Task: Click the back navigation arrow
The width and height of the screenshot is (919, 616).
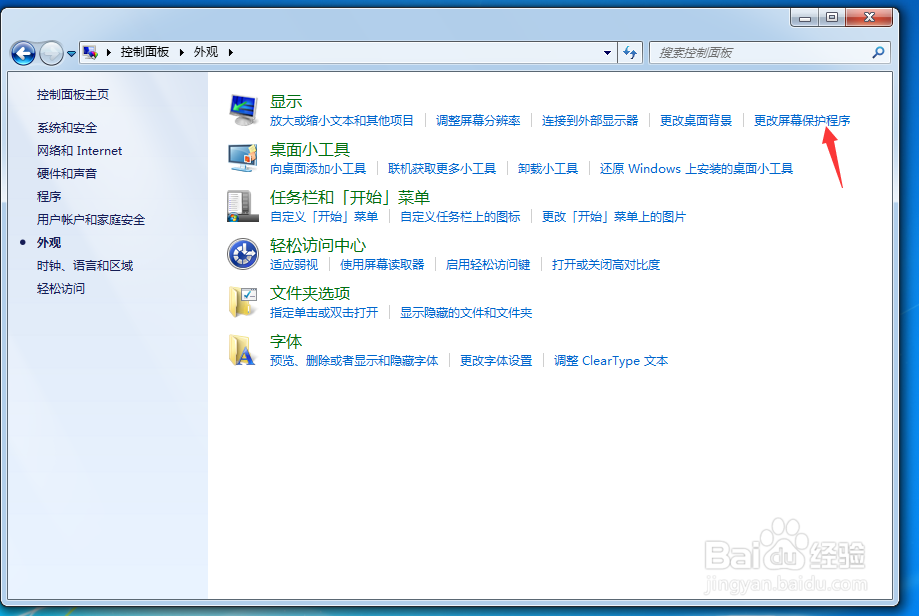Action: [22, 52]
